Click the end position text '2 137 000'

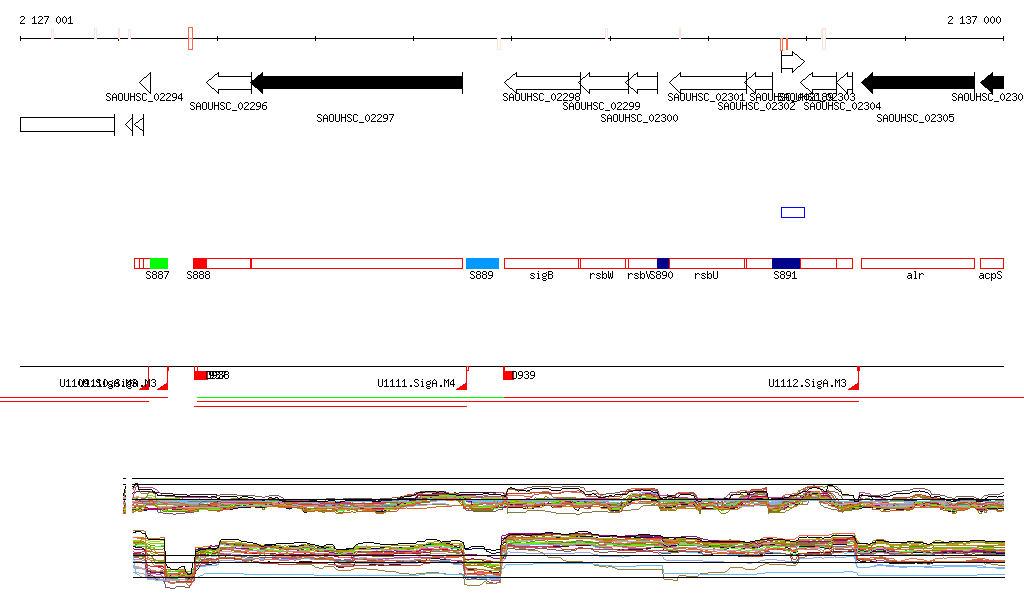coord(974,20)
